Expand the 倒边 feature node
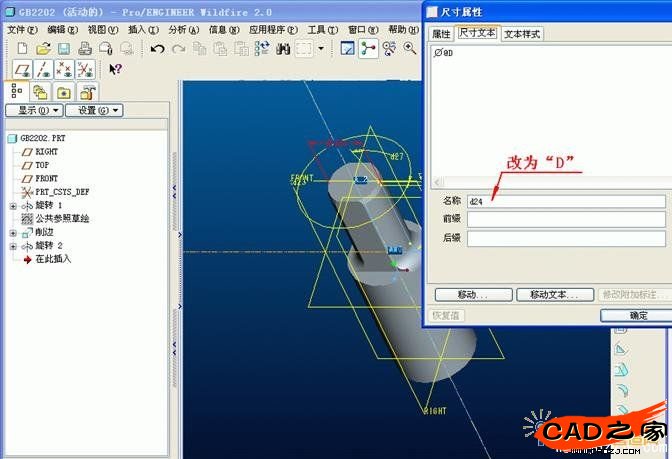This screenshot has width=672, height=459. 13,232
